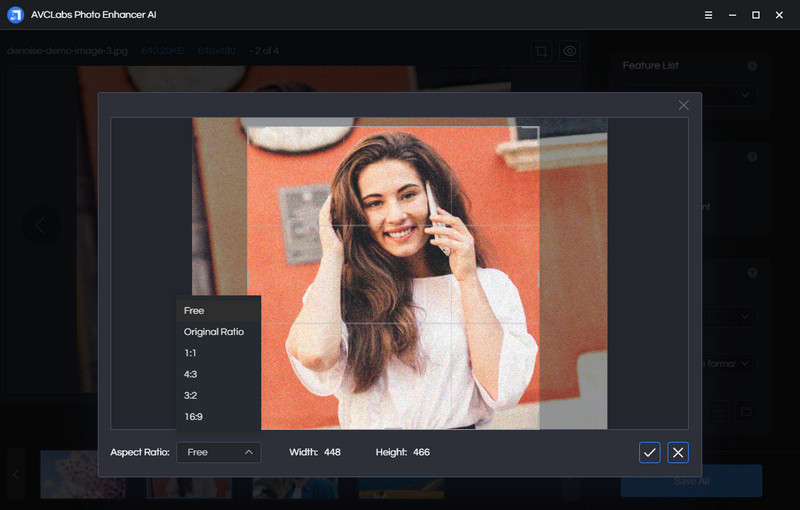
Task: Select the Free aspect ratio option
Action: [x=218, y=310]
